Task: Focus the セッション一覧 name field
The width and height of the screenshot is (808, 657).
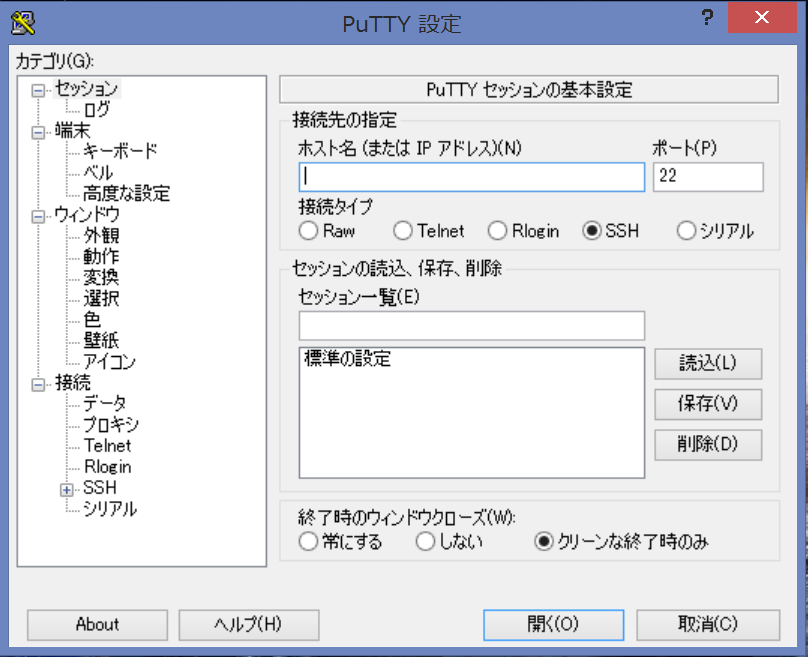Action: [472, 326]
